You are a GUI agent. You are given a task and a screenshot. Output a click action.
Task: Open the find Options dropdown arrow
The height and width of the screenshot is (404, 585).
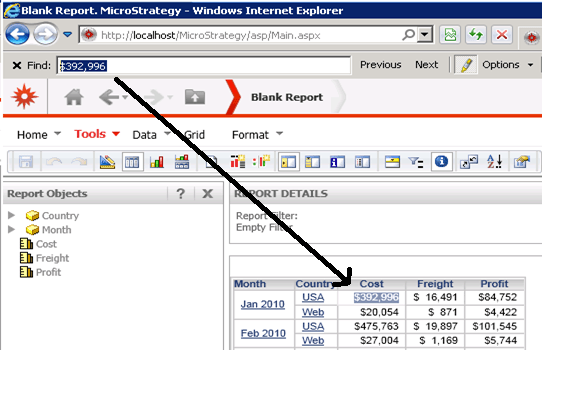530,65
